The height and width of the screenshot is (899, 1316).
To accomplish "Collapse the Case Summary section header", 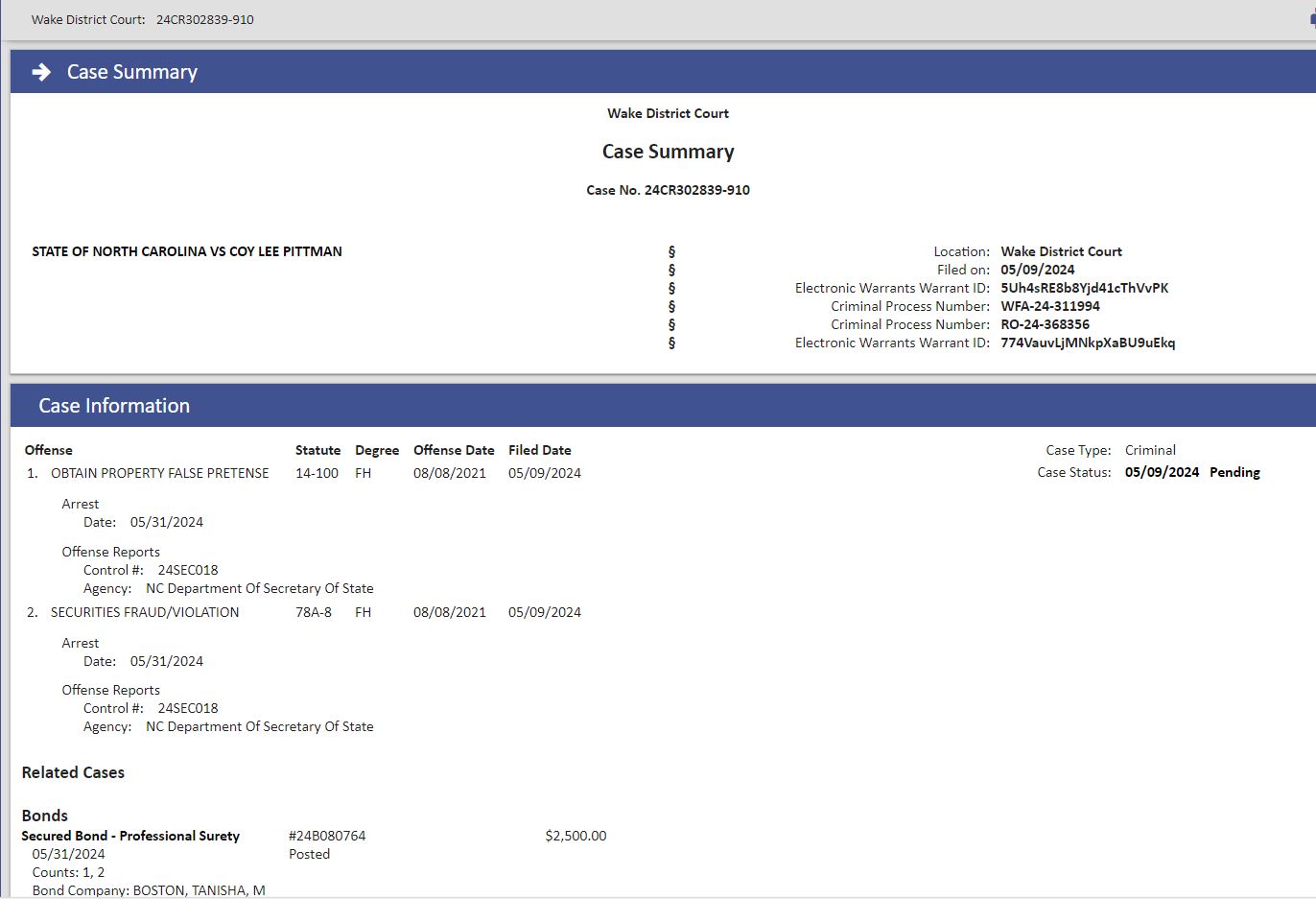I will tap(663, 72).
